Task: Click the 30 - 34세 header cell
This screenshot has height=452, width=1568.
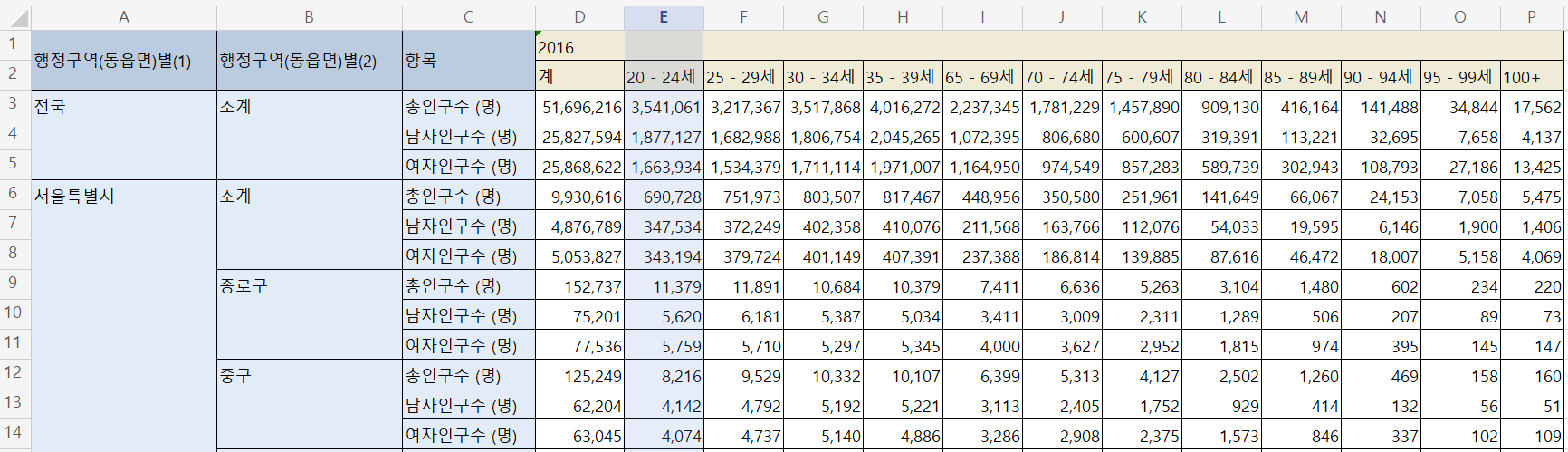Action: [823, 76]
